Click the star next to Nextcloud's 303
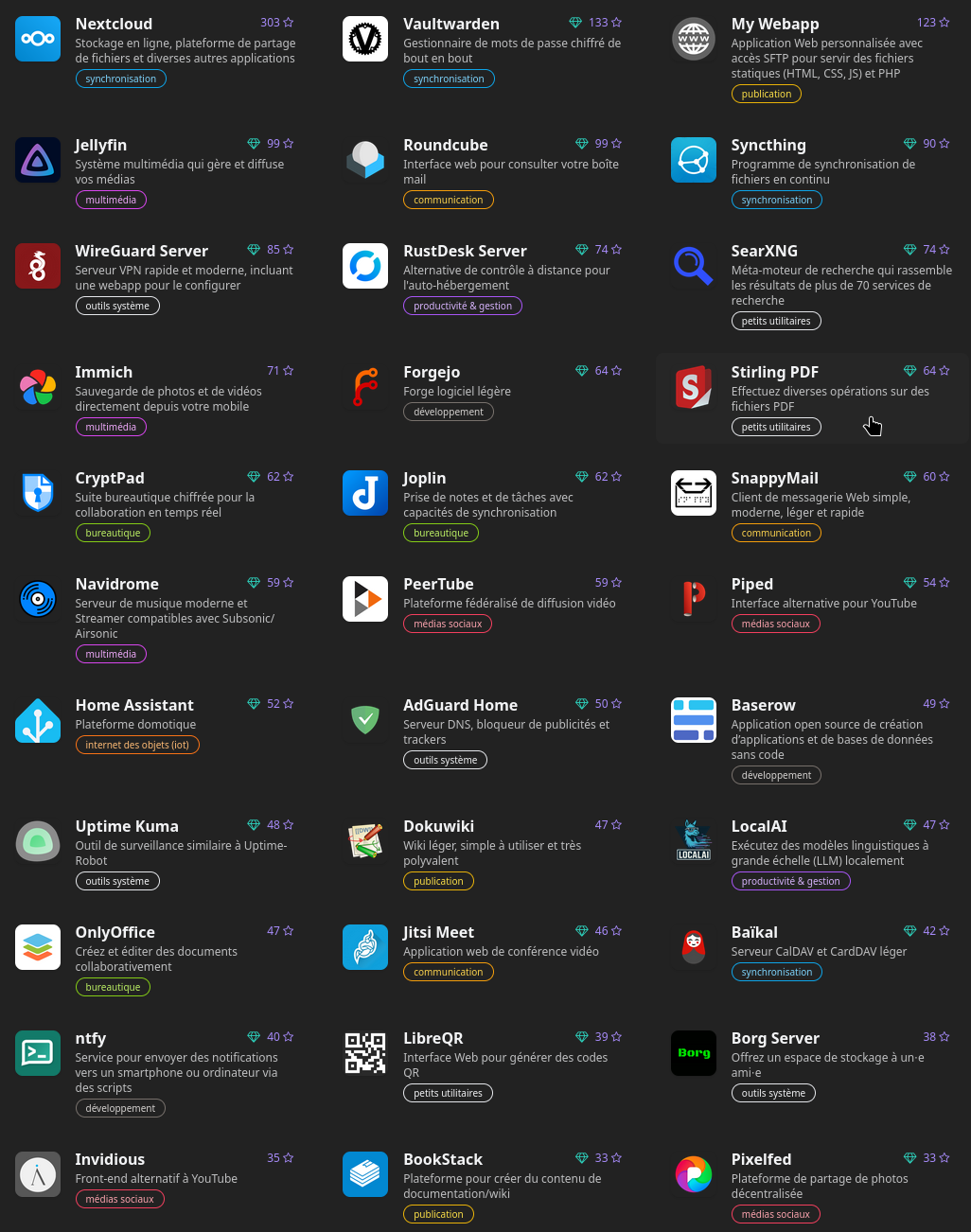This screenshot has width=971, height=1232. [x=289, y=23]
